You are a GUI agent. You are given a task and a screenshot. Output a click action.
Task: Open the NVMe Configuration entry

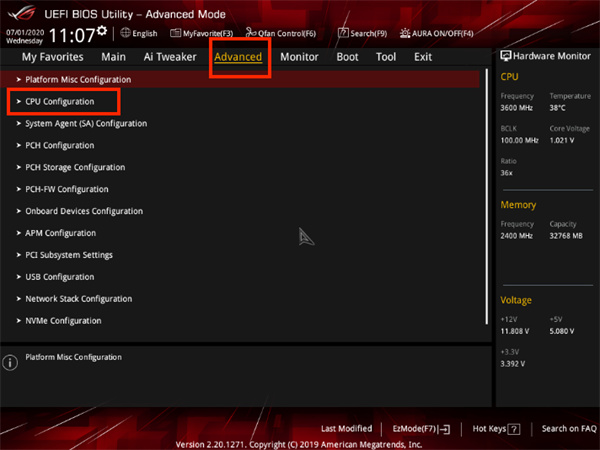[x=63, y=321]
